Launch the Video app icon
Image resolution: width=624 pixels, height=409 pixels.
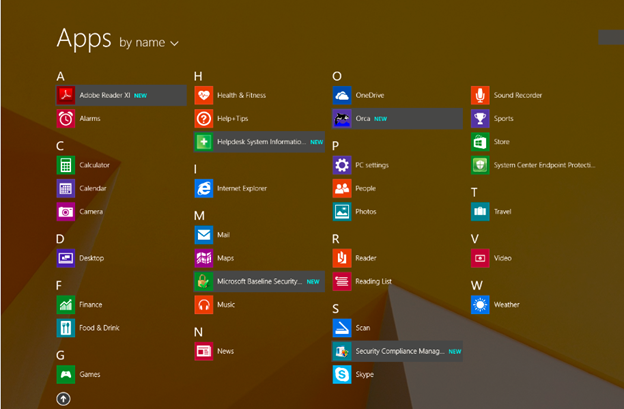point(480,258)
